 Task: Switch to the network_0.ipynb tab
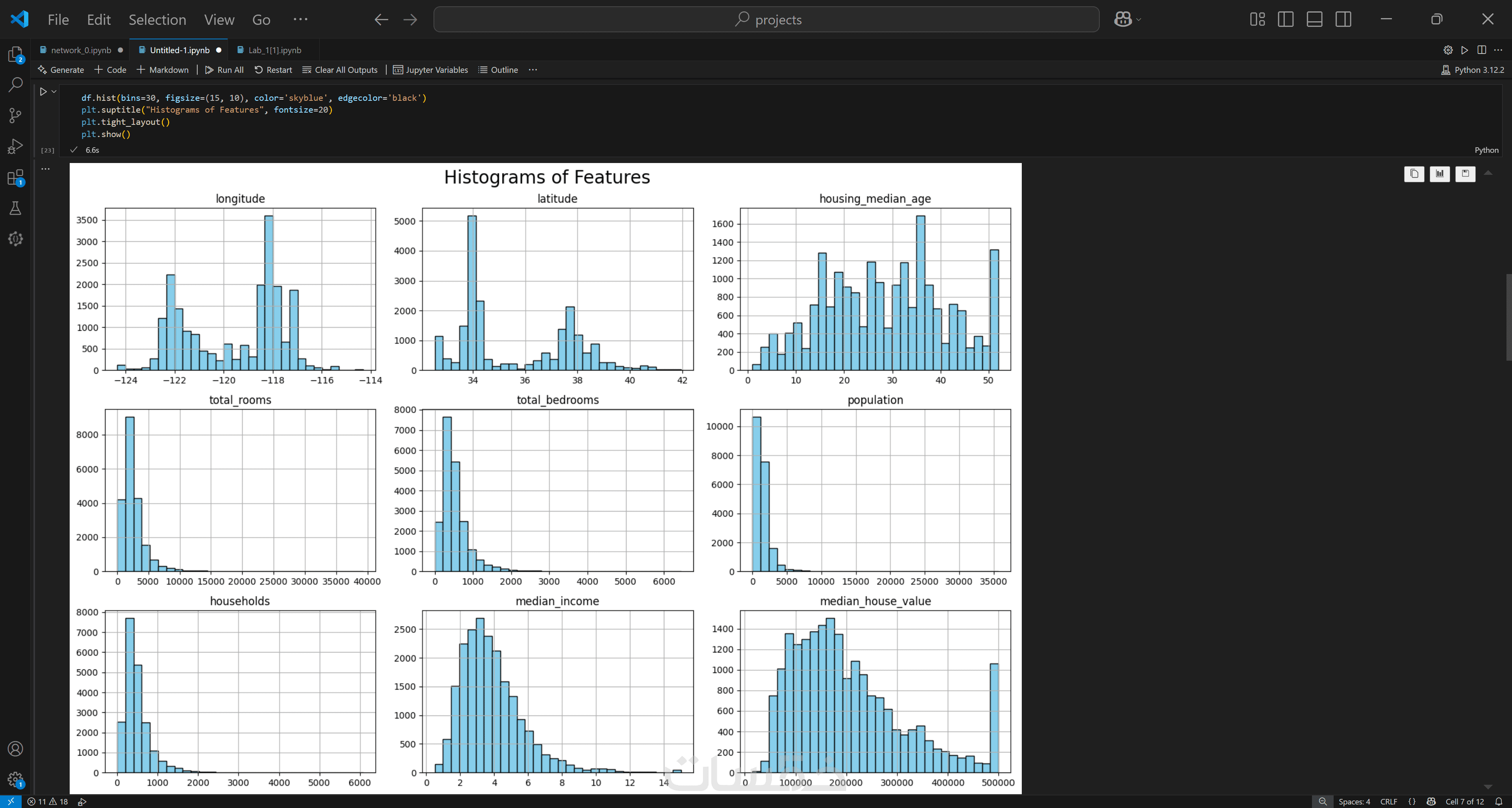point(81,50)
